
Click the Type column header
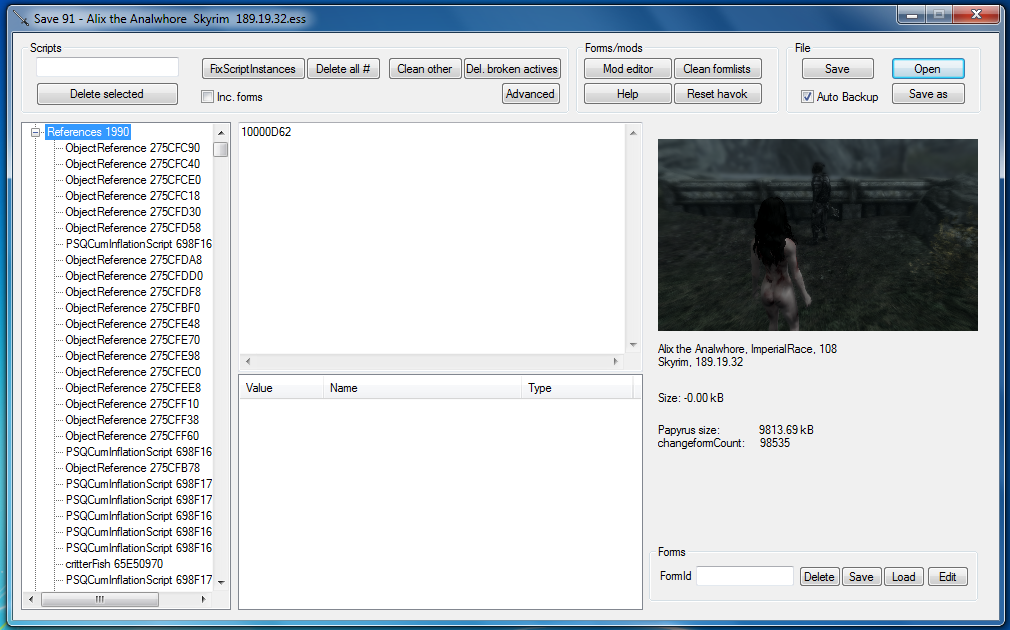point(577,388)
